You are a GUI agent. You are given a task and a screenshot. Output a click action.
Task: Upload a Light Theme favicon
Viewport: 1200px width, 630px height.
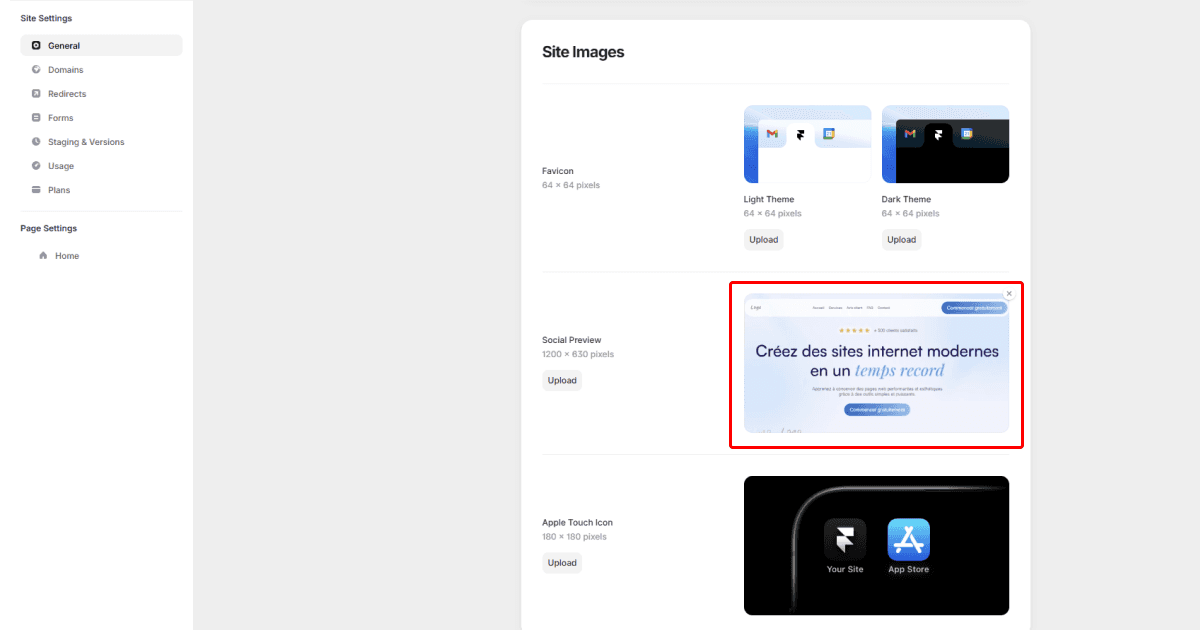[763, 239]
